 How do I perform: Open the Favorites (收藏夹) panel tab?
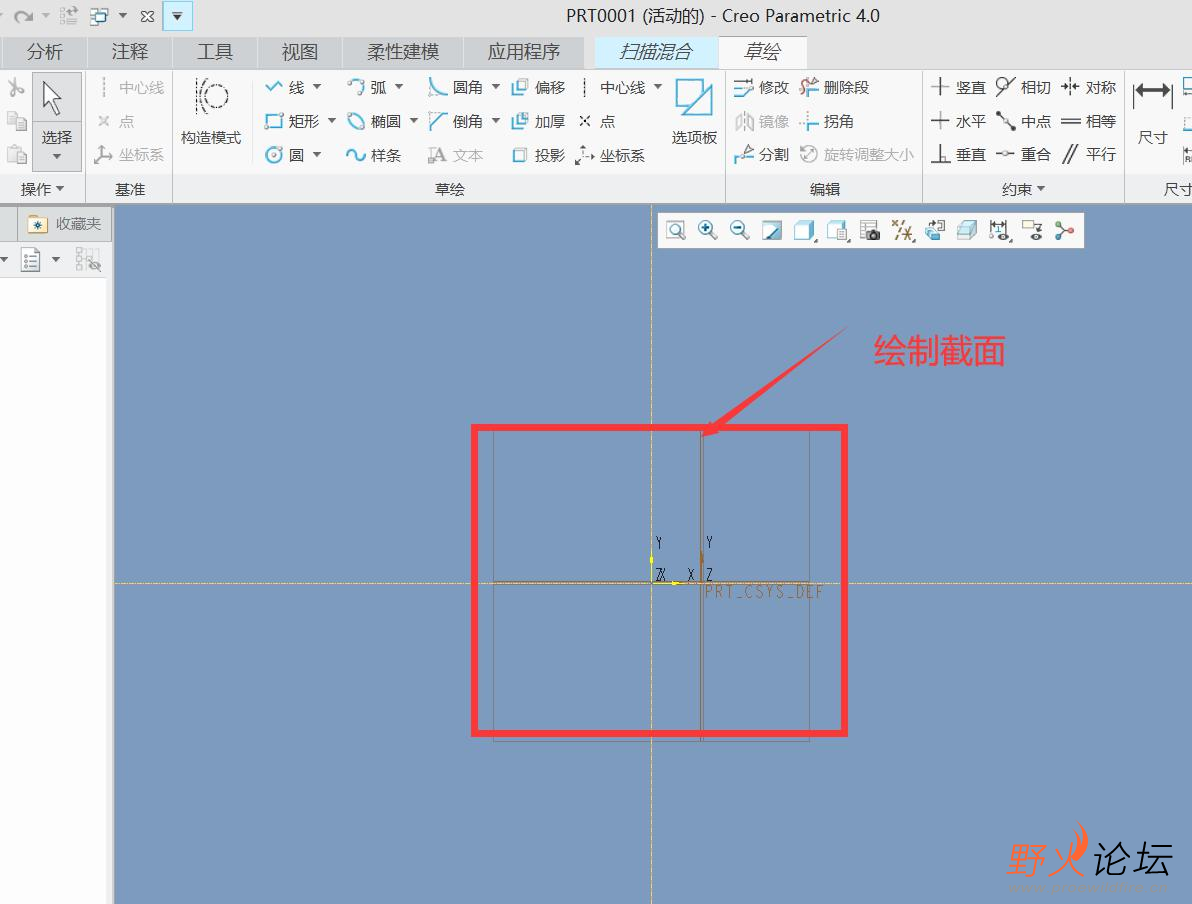tap(65, 224)
